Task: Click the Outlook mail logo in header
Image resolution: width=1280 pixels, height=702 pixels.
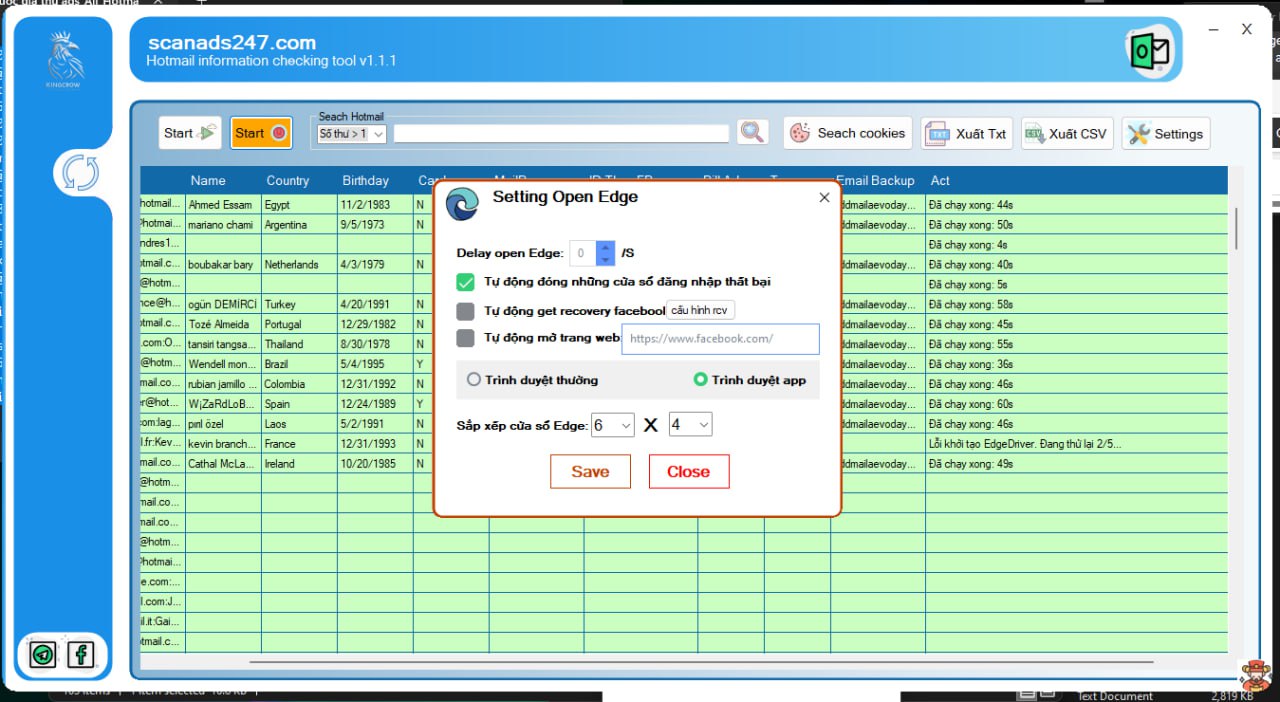Action: 1149,50
